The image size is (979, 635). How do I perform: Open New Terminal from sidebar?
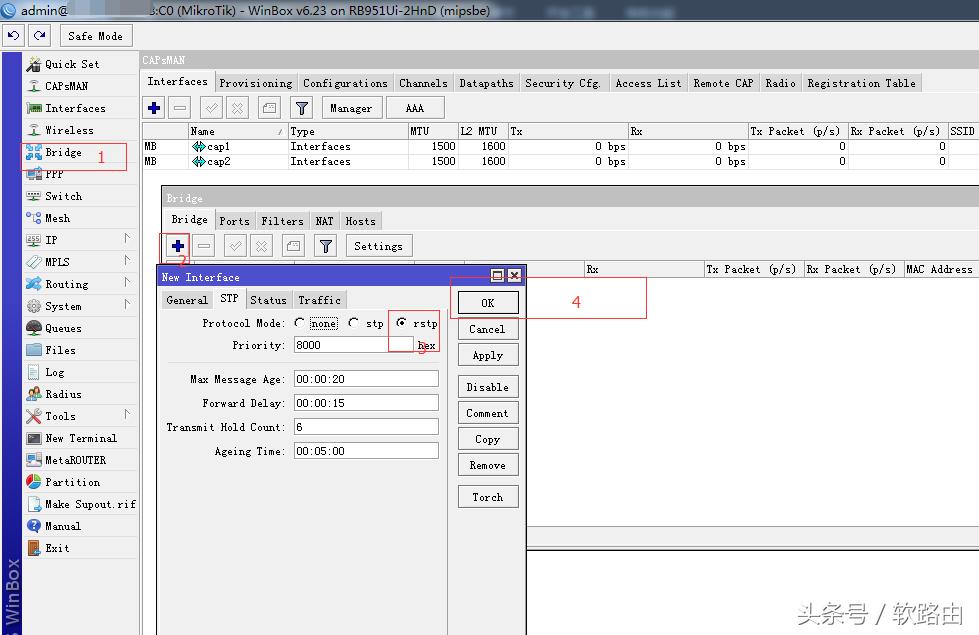pos(80,438)
